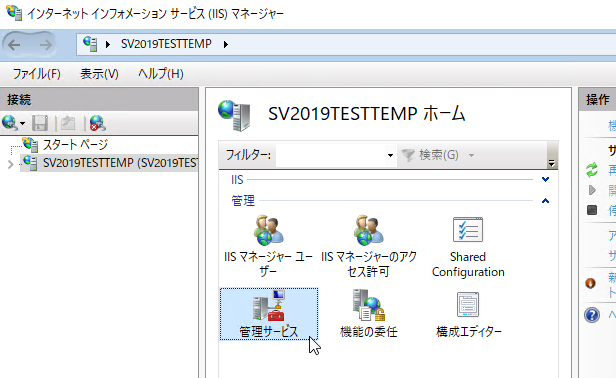Click the 操作 panel header
The image size is (616, 378).
[x=597, y=99]
